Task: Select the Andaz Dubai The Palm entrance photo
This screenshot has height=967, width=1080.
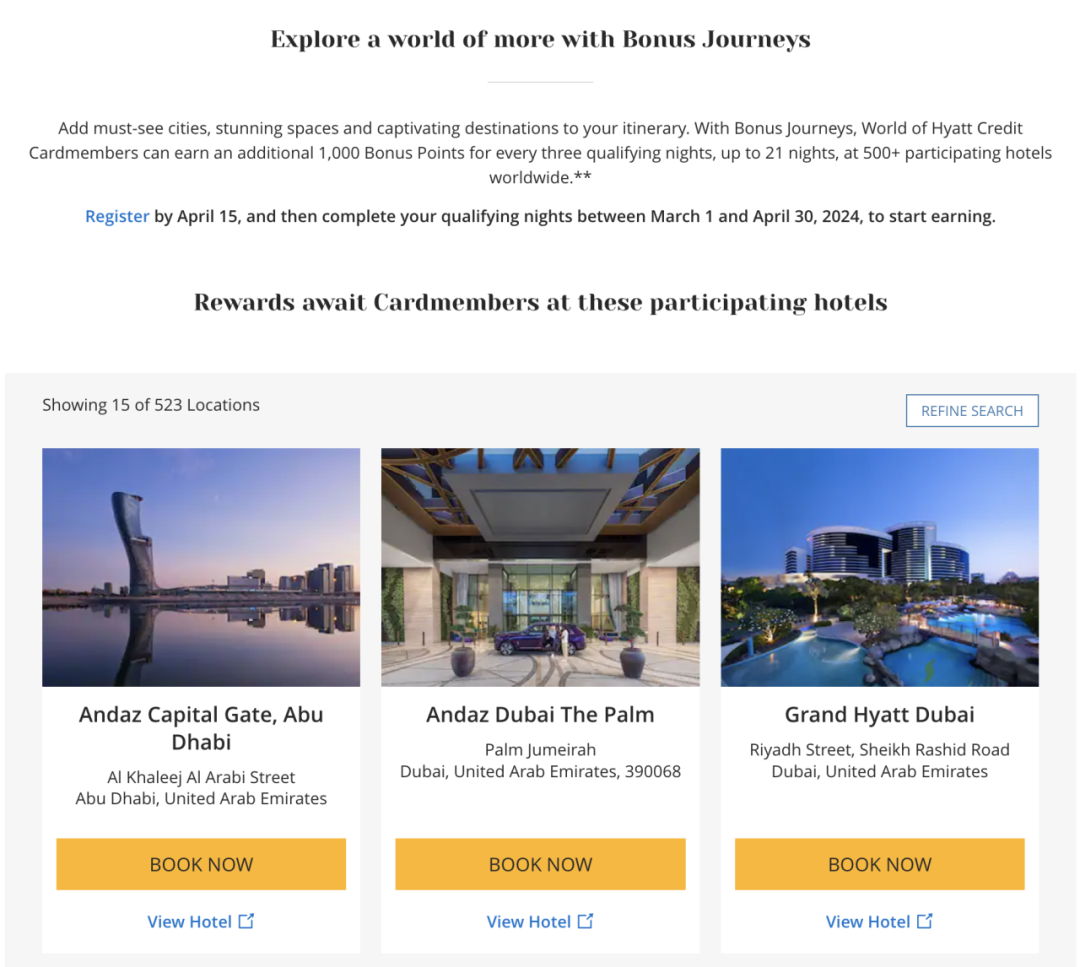Action: [x=540, y=568]
